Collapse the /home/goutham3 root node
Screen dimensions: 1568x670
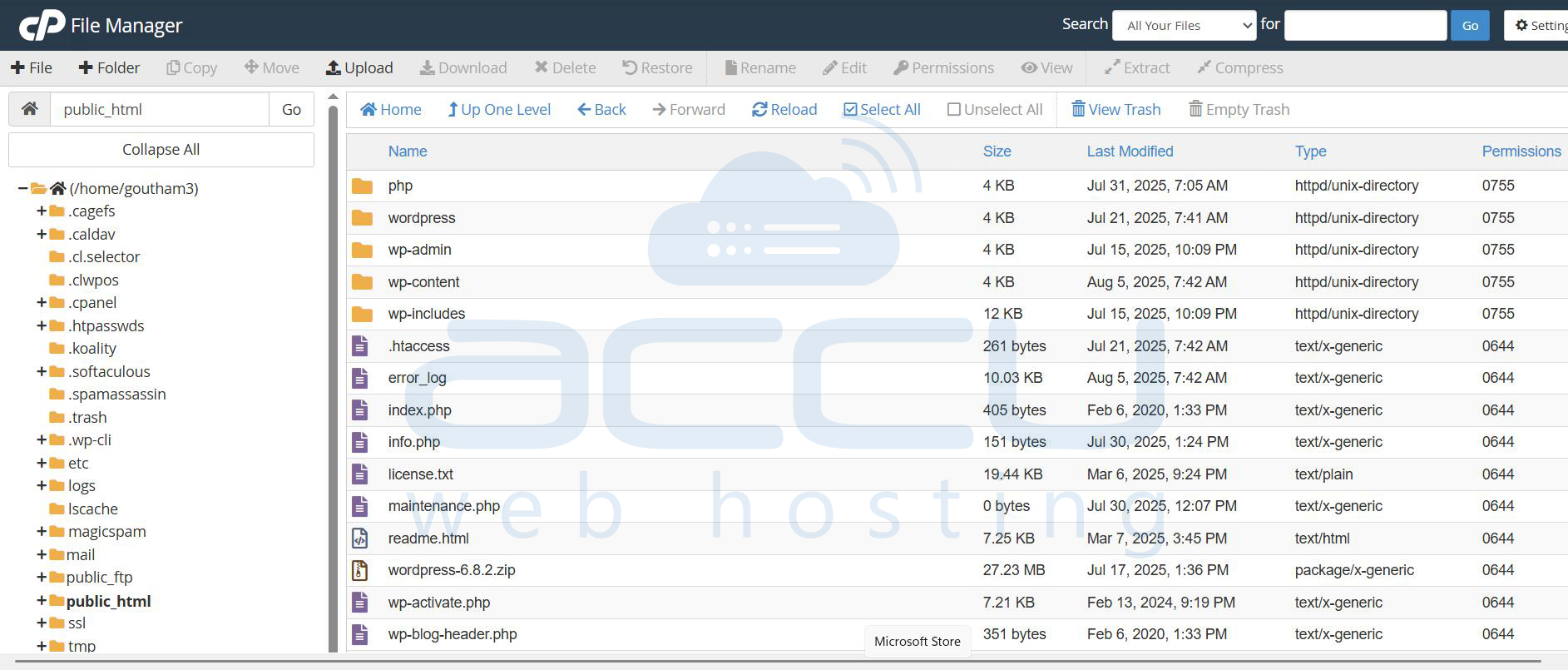[22, 189]
